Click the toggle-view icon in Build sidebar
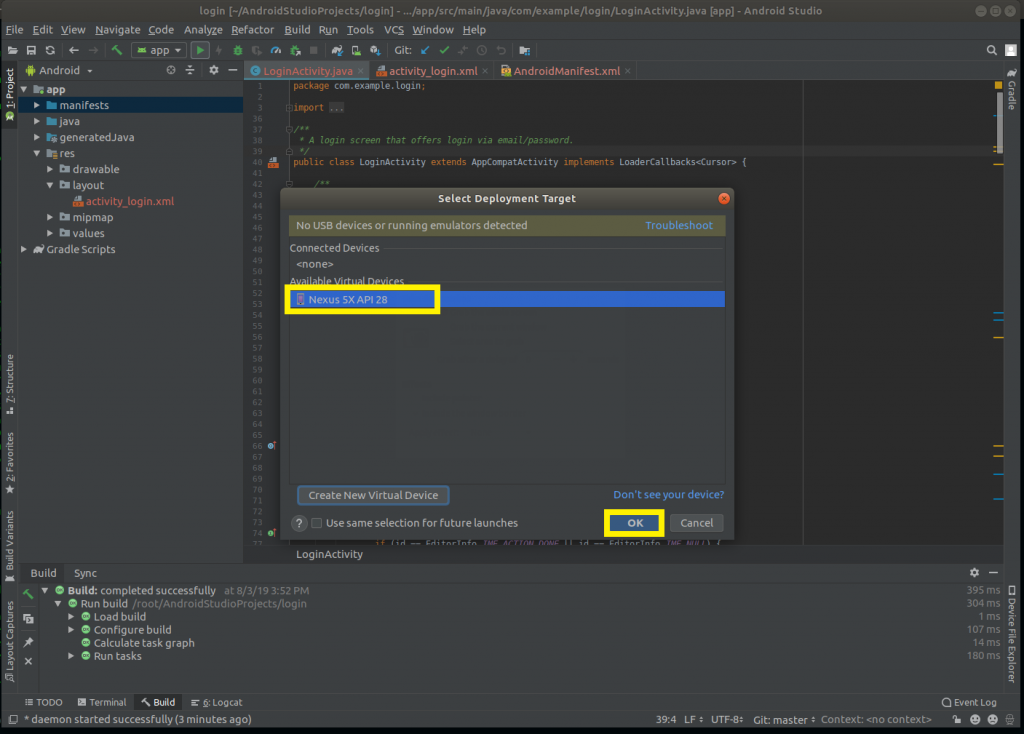The width and height of the screenshot is (1024, 734). (28, 618)
